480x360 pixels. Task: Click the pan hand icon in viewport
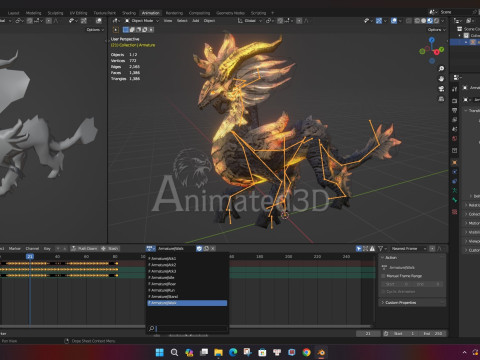click(x=441, y=79)
